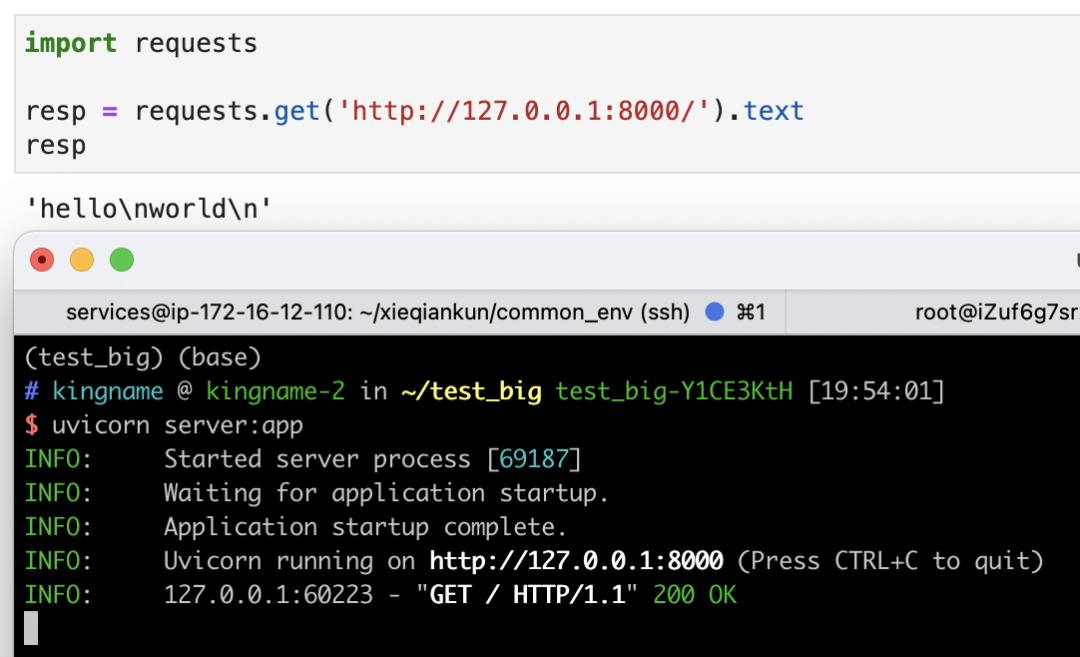Viewport: 1080px width, 657px height.
Task: Switch to the services@ip-172-16-12-110 ssh tab
Action: tap(378, 312)
